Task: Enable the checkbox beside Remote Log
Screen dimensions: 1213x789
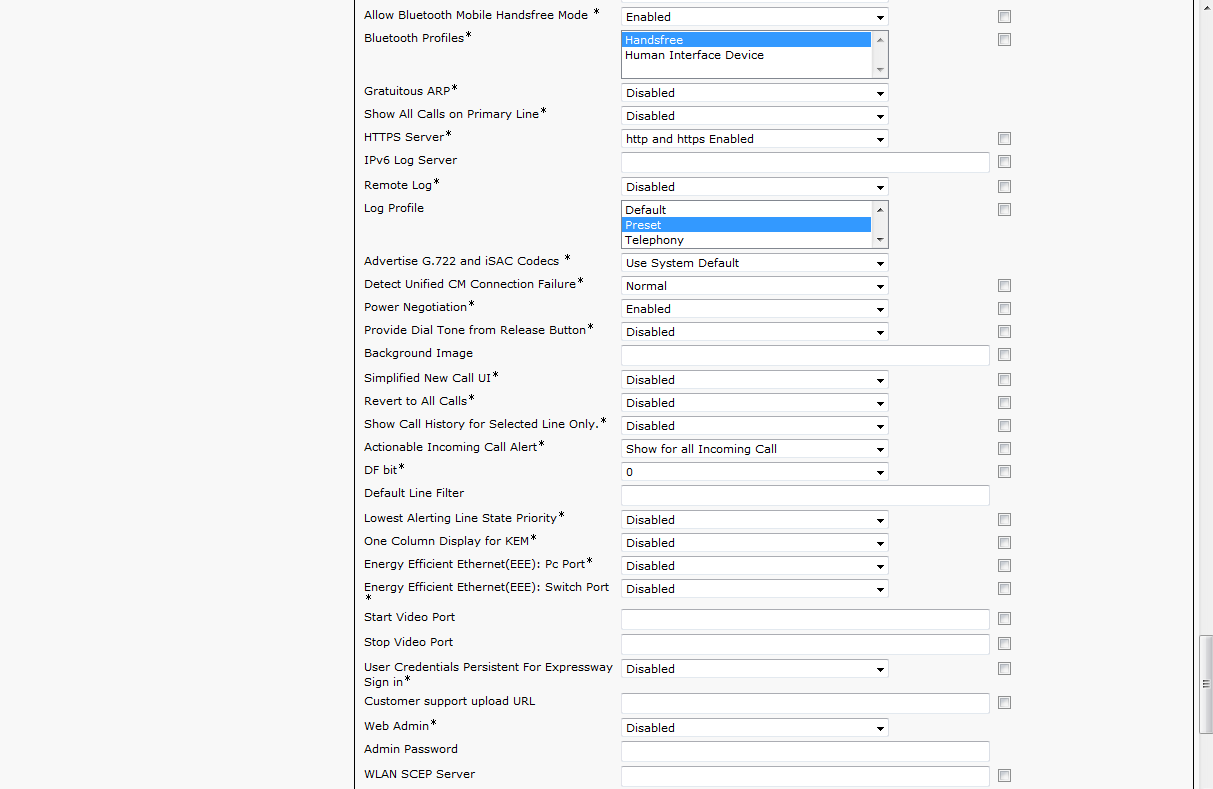Action: coord(1004,187)
